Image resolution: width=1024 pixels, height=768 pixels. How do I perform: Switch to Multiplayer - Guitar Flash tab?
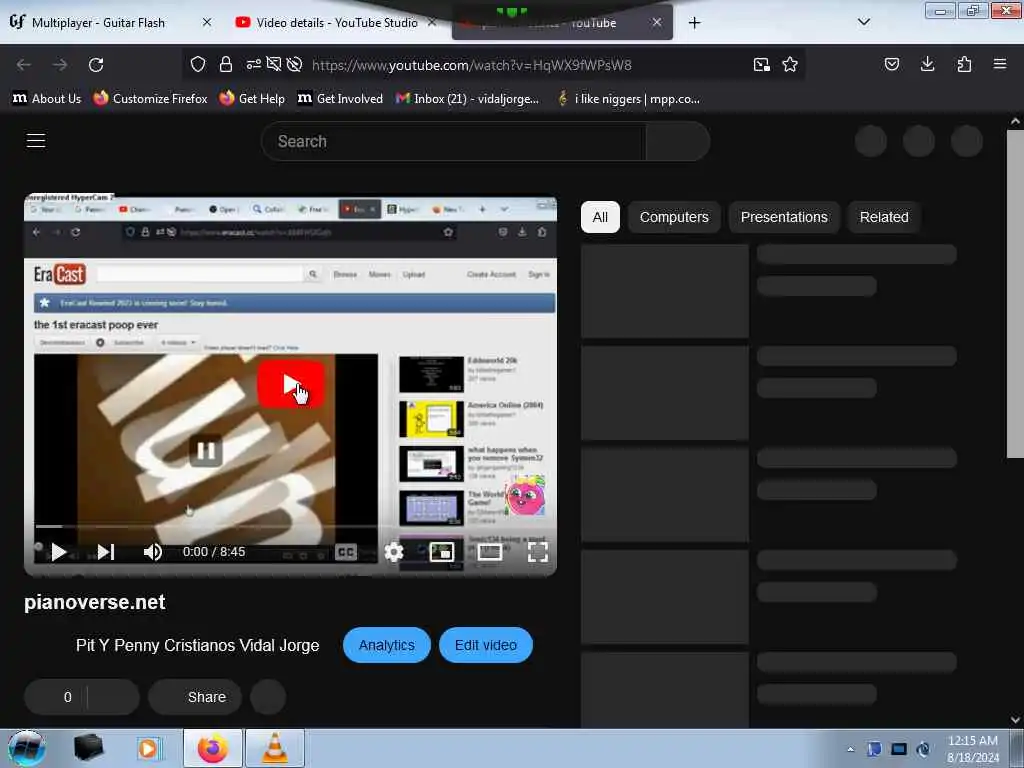point(99,23)
